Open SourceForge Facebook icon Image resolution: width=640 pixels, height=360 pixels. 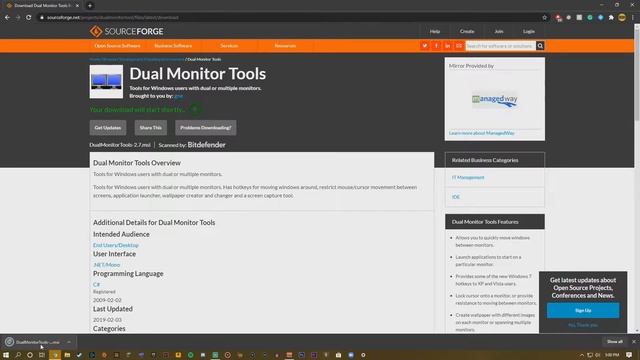(x=436, y=46)
